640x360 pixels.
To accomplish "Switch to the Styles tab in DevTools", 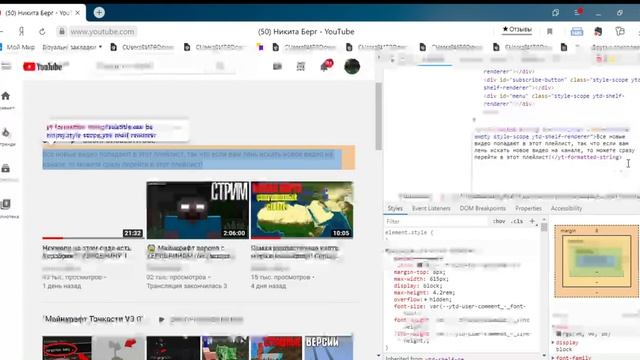I will pyautogui.click(x=395, y=208).
